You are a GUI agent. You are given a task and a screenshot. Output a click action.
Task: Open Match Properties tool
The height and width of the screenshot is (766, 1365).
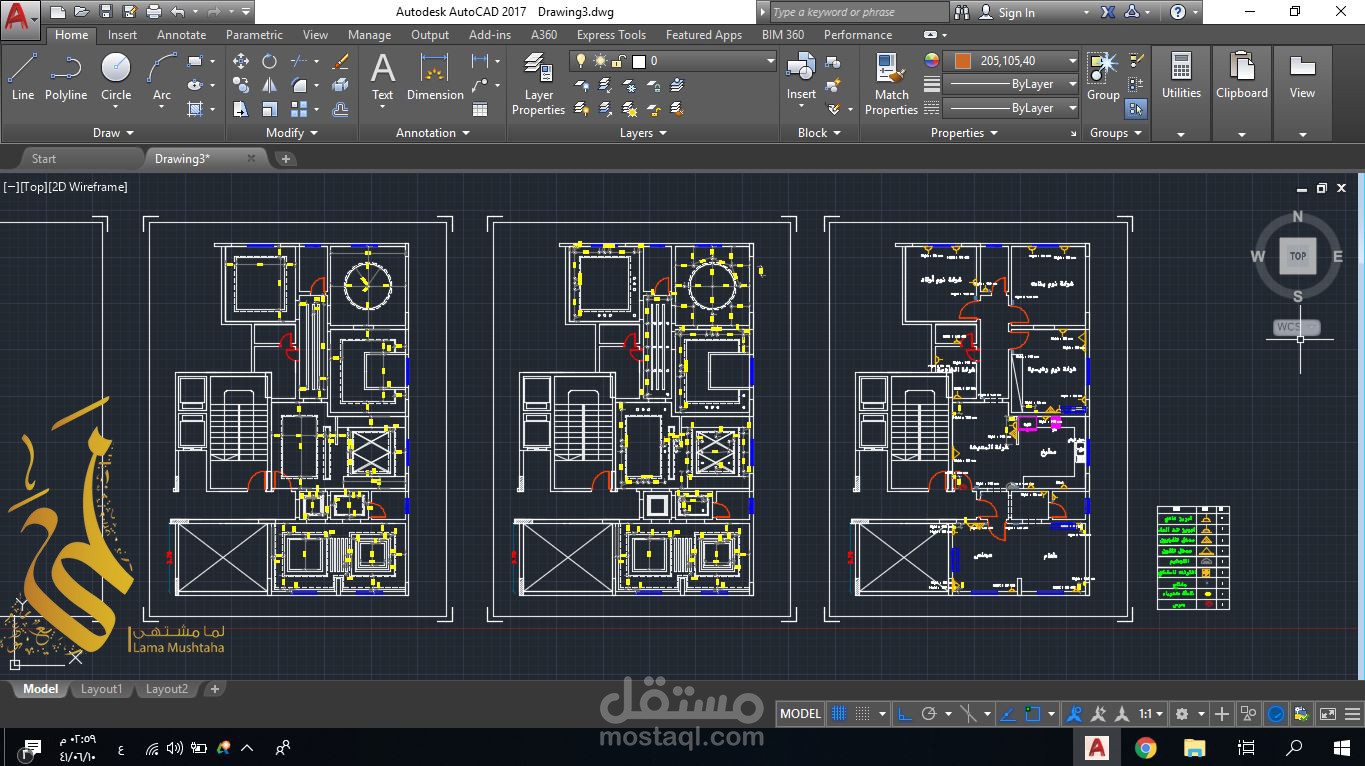[x=890, y=84]
